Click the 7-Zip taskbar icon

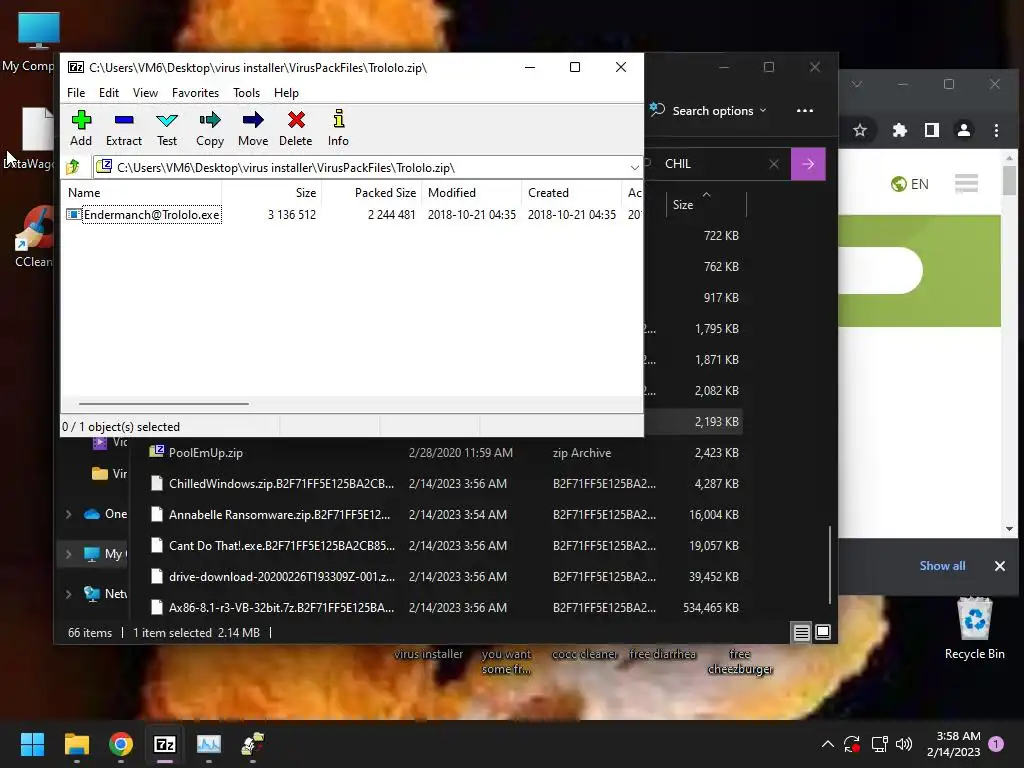tap(165, 744)
